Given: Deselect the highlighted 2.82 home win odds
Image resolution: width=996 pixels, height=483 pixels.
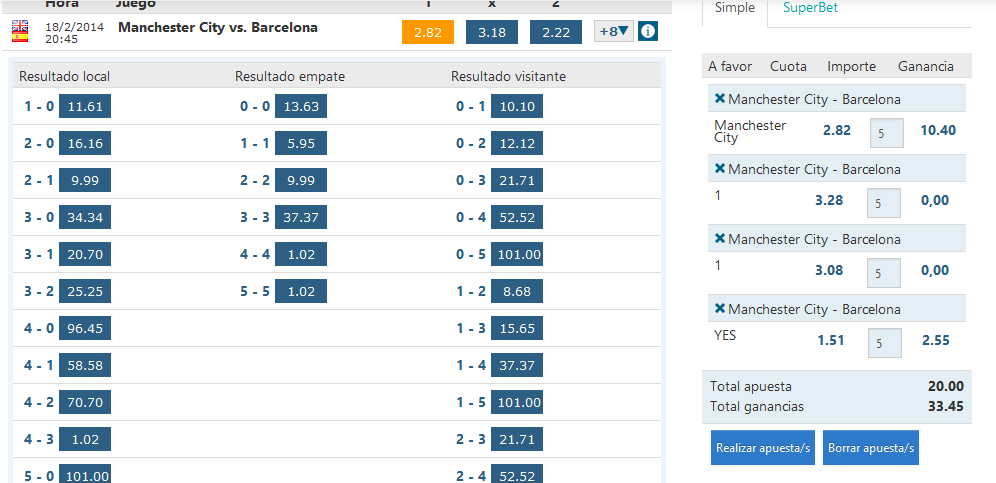Looking at the screenshot, I should point(427,32).
